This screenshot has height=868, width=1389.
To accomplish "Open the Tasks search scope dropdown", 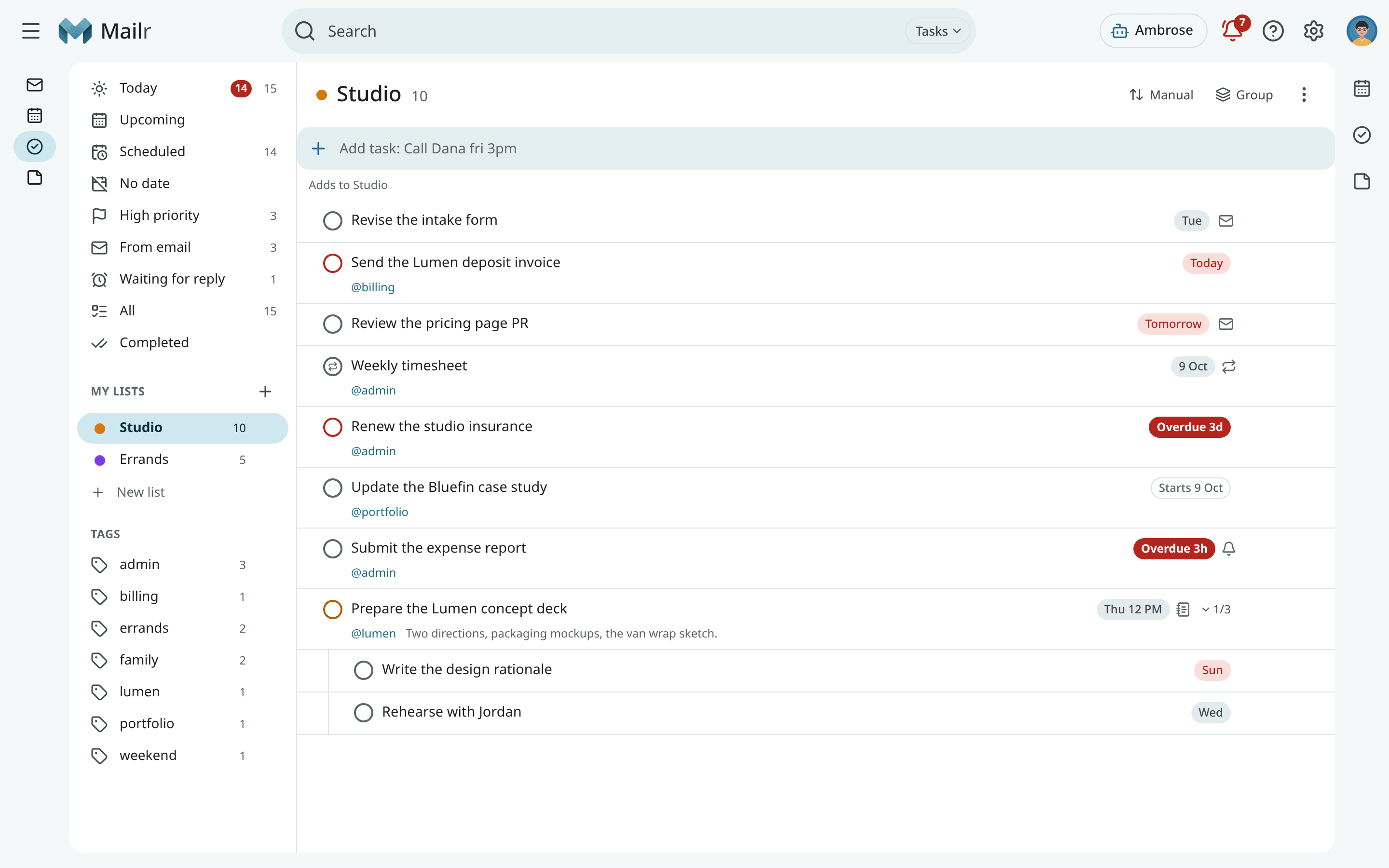I will click(x=937, y=31).
